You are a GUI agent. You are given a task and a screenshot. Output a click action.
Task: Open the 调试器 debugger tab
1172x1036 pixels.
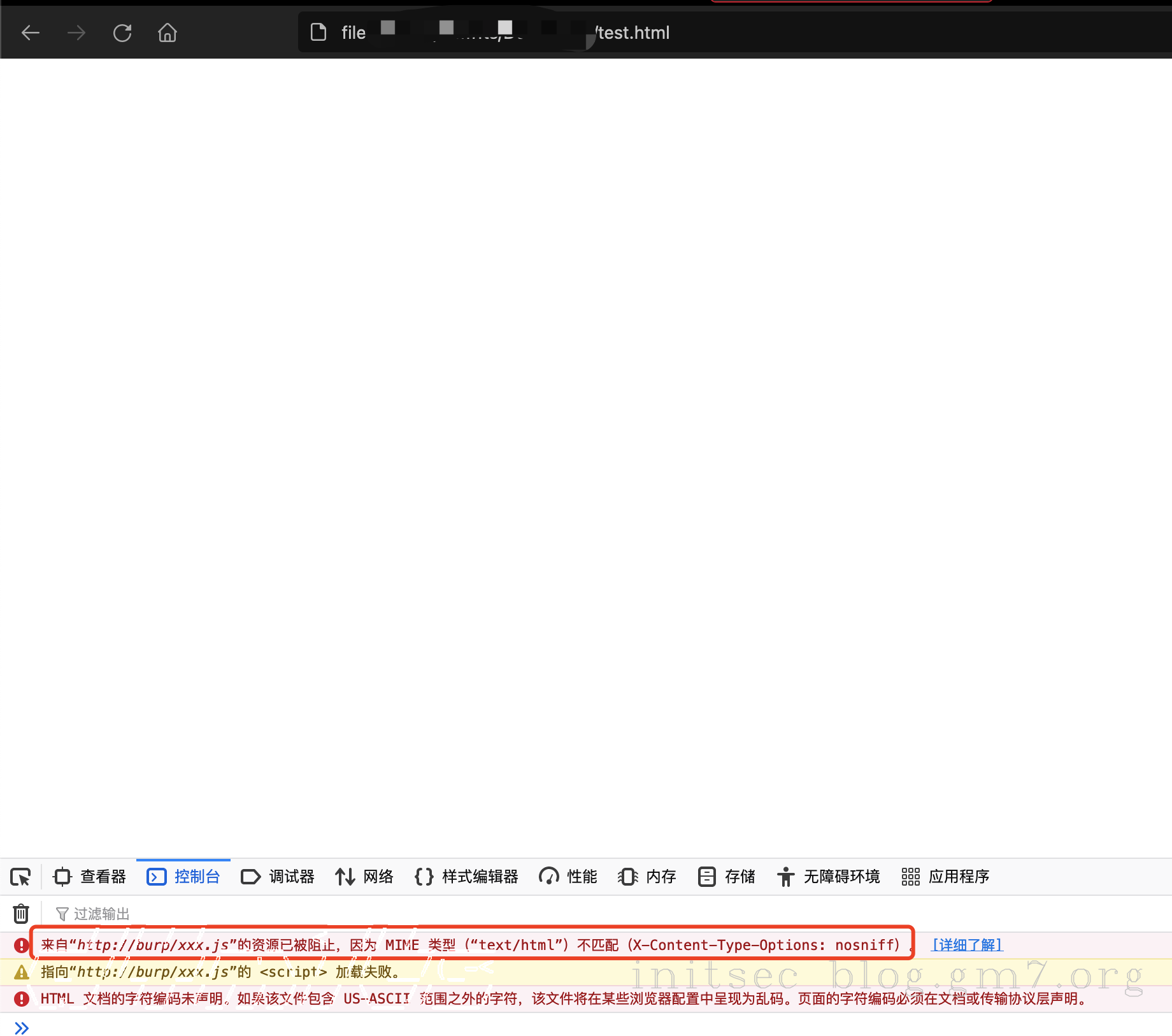click(x=278, y=877)
